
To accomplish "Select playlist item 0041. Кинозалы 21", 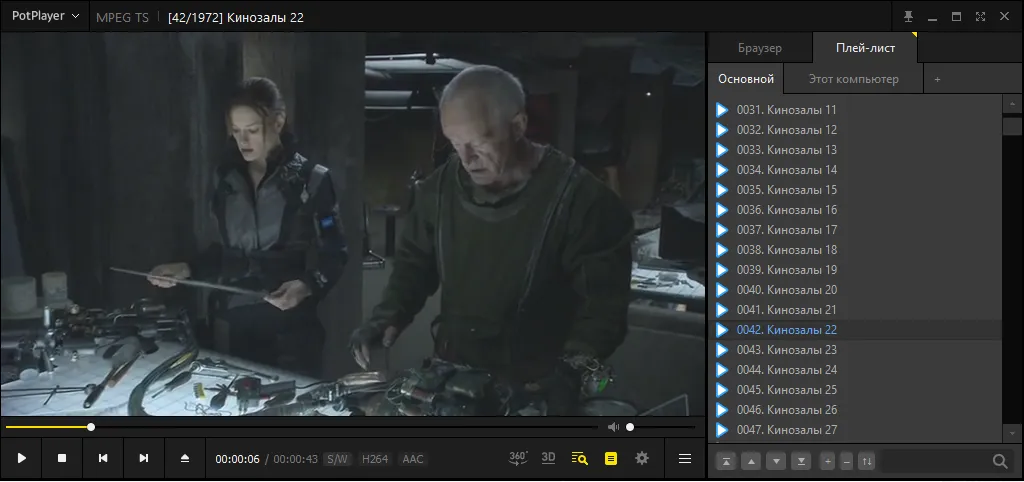I will coord(855,310).
